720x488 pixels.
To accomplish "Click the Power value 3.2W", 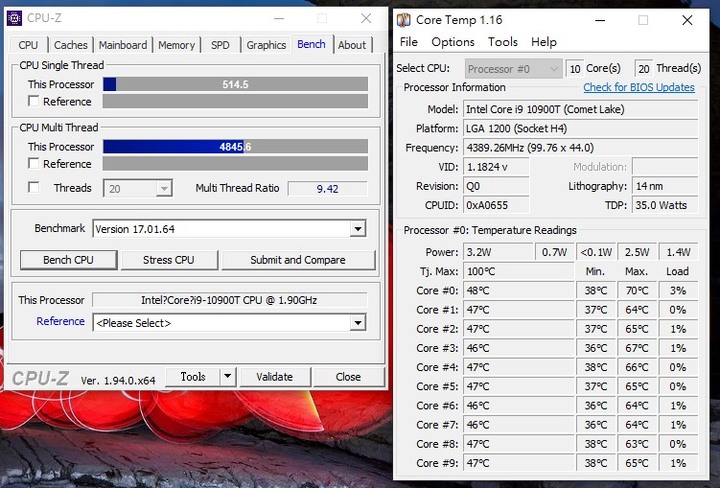I will 498,252.
